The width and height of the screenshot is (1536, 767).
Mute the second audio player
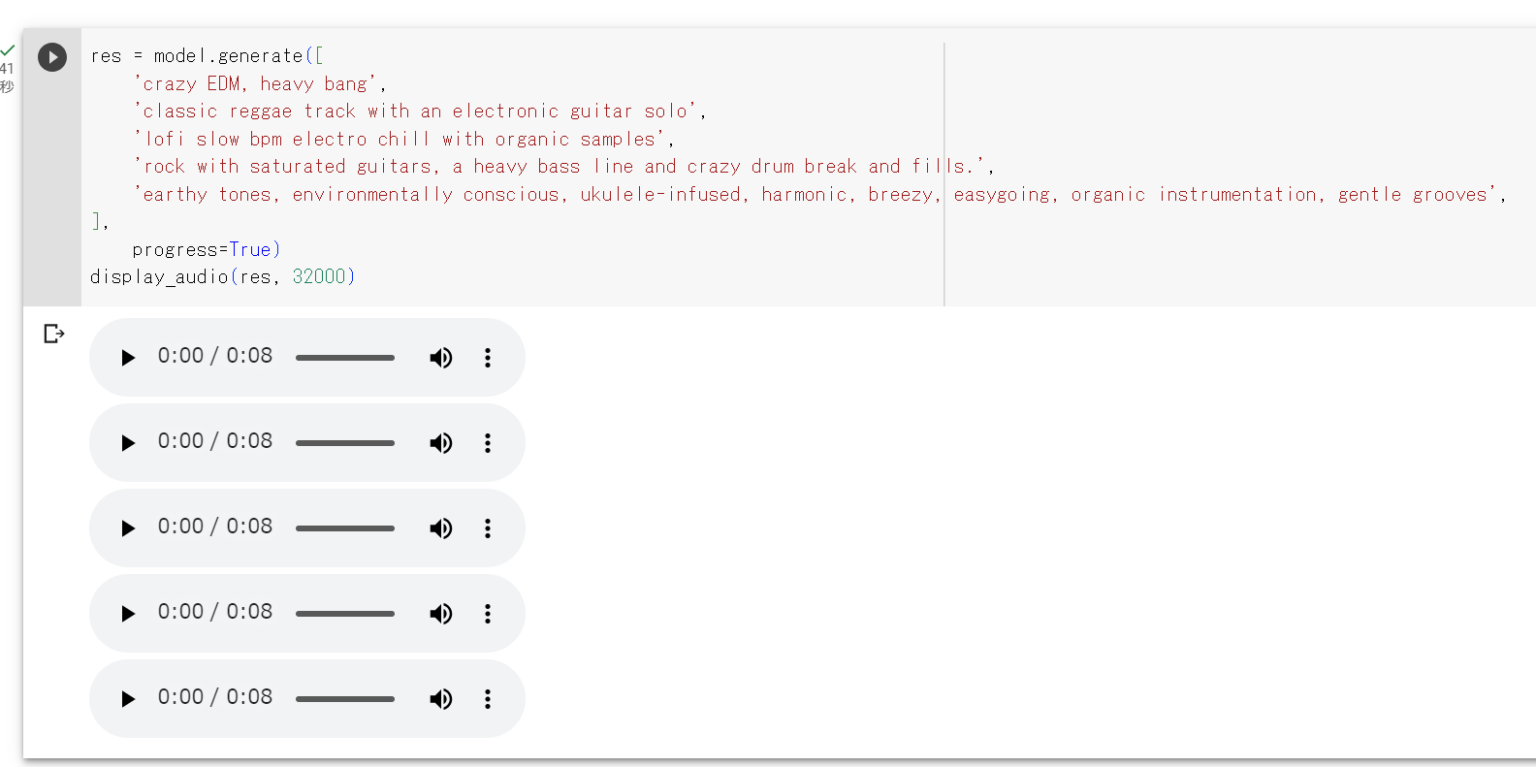(441, 443)
